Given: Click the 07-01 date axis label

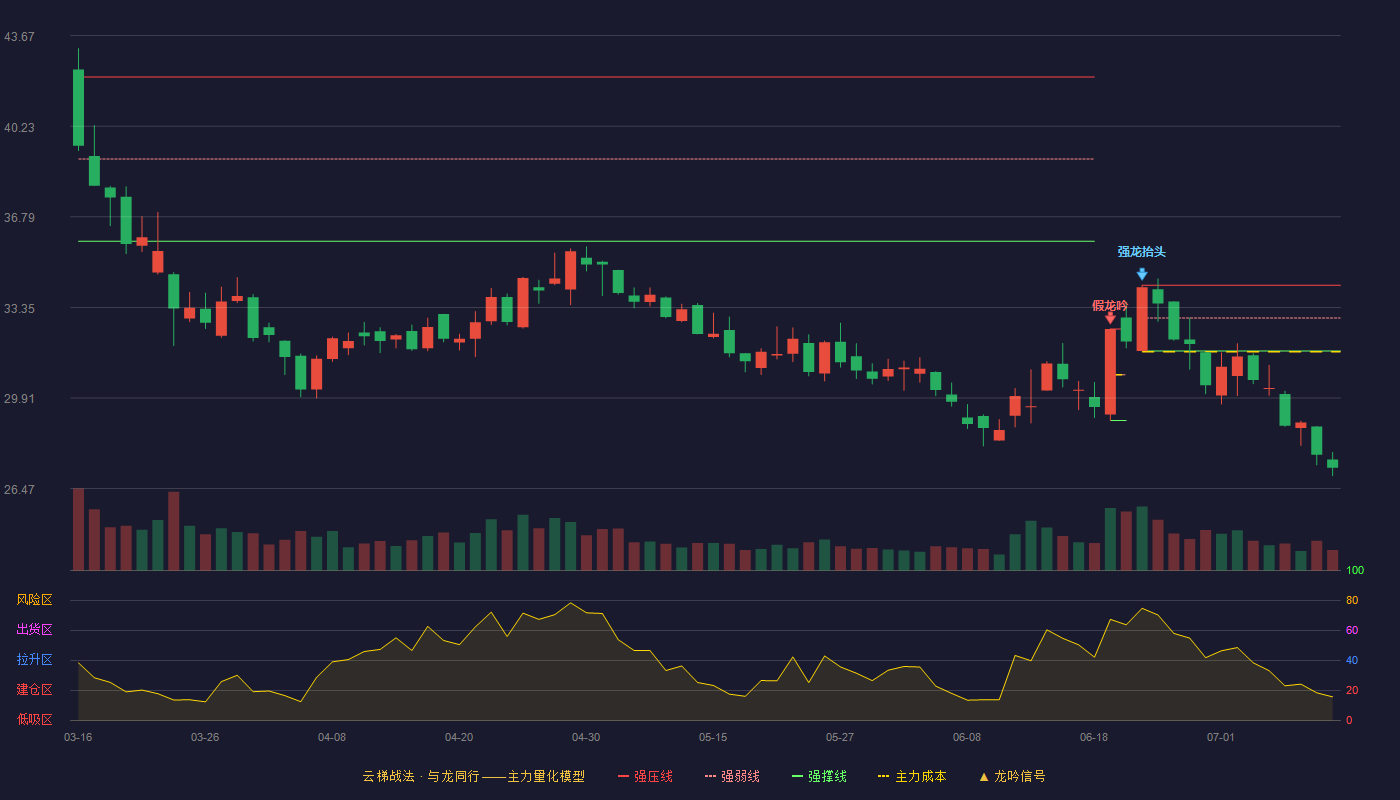Looking at the screenshot, I should (1221, 737).
